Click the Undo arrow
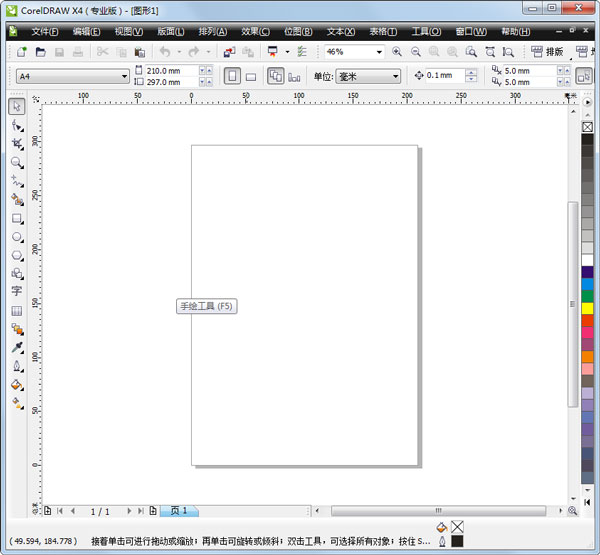Screen dimensions: 600x555 click(x=165, y=52)
